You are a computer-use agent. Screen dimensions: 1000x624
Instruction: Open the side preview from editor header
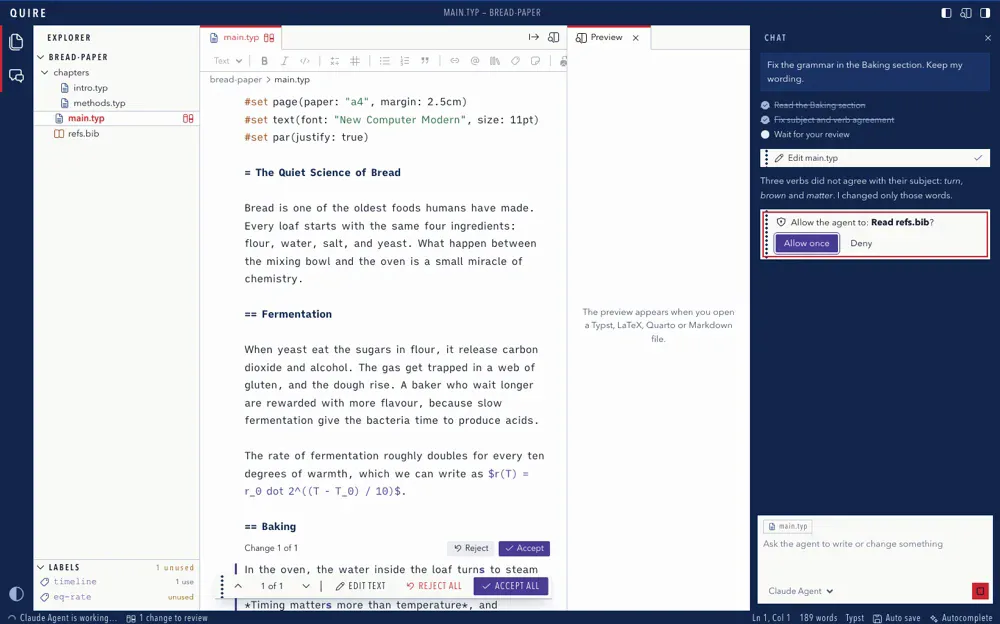[554, 37]
